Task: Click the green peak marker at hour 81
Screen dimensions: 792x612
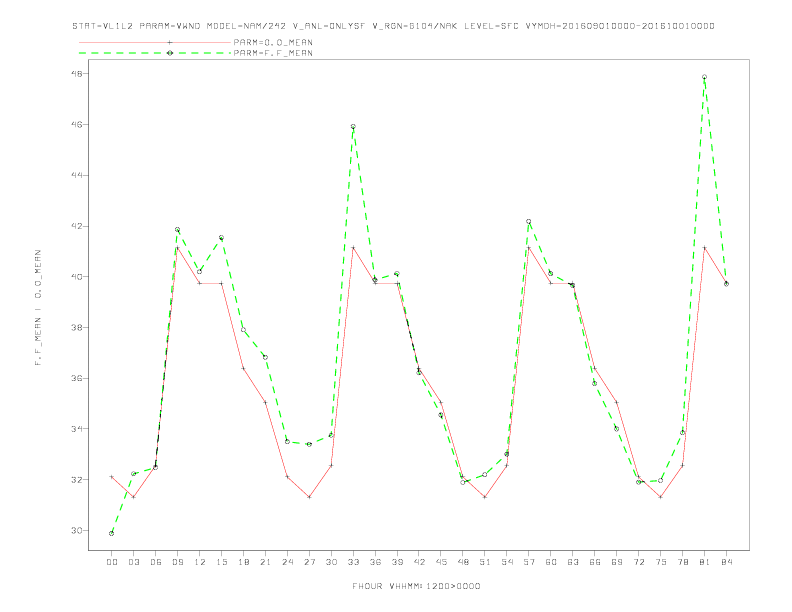Action: [705, 77]
